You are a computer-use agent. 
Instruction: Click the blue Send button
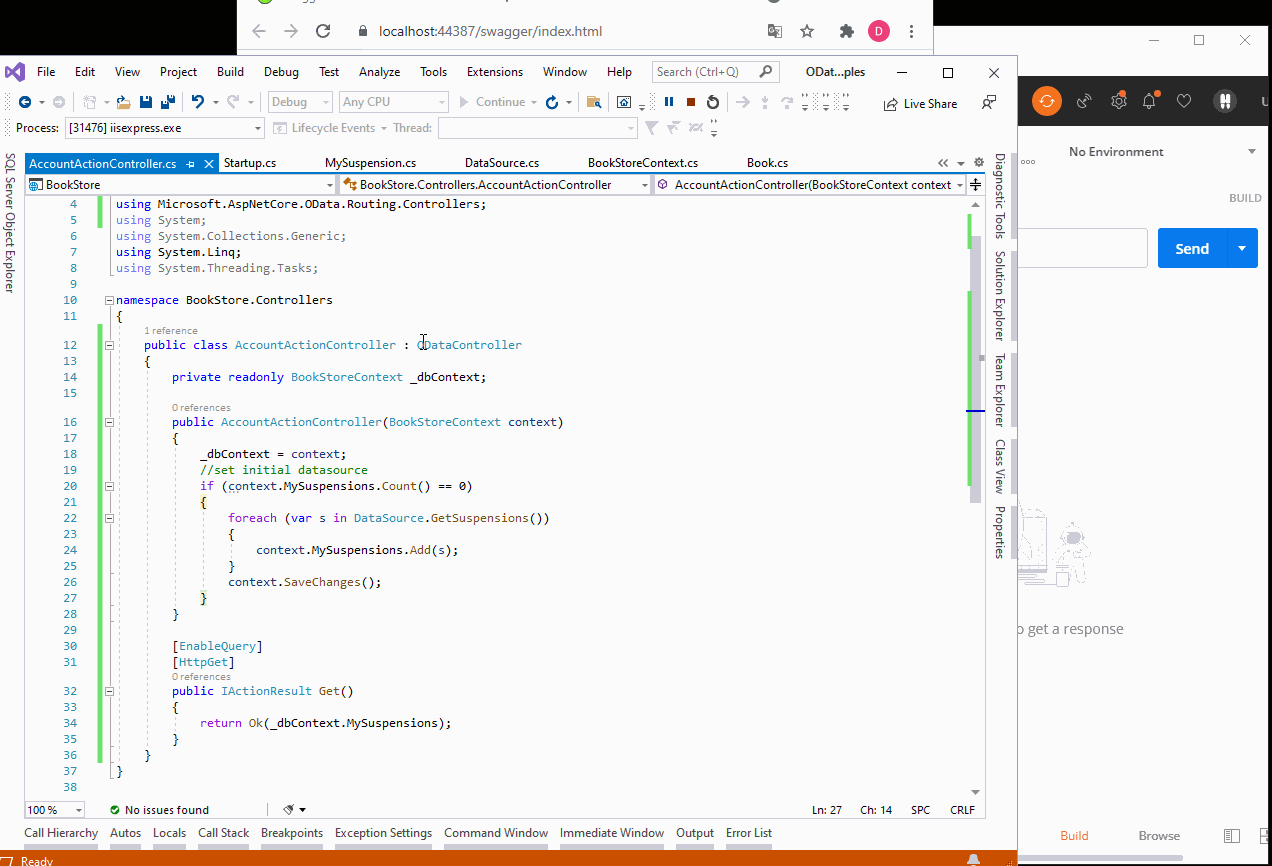[1191, 249]
